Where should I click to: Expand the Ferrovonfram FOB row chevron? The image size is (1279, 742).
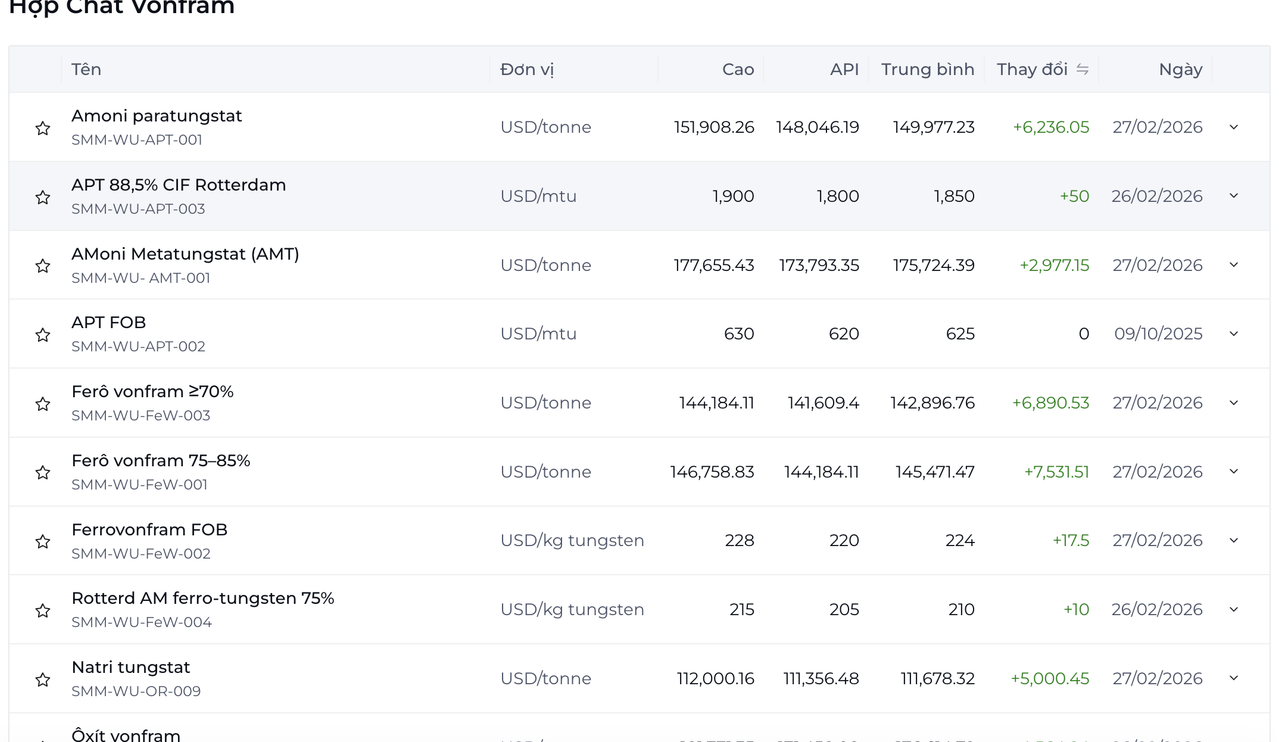coord(1233,540)
